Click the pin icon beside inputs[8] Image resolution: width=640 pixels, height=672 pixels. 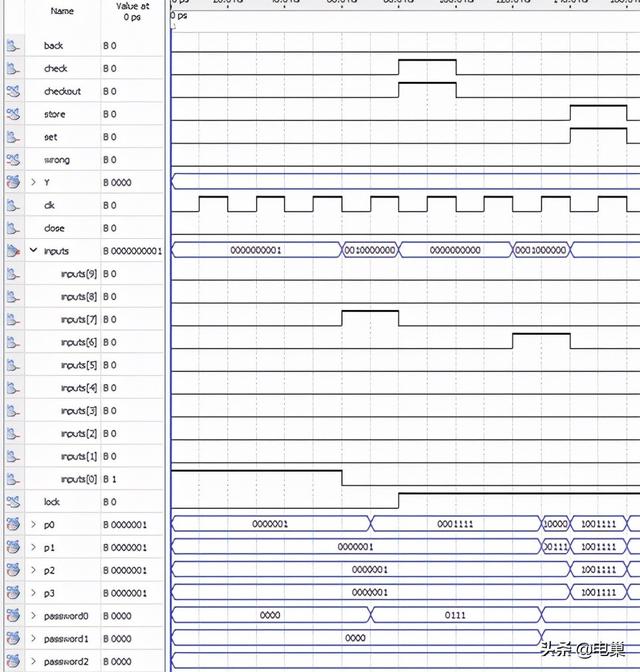click(13, 296)
